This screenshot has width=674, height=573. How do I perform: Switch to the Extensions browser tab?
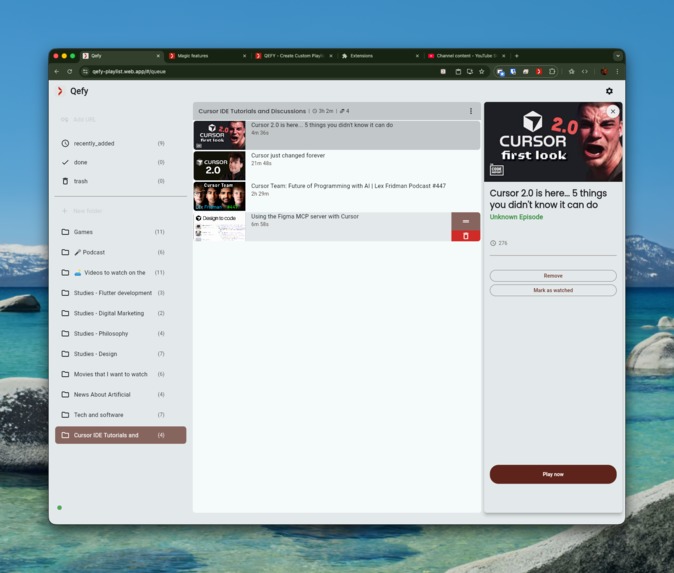click(x=378, y=56)
